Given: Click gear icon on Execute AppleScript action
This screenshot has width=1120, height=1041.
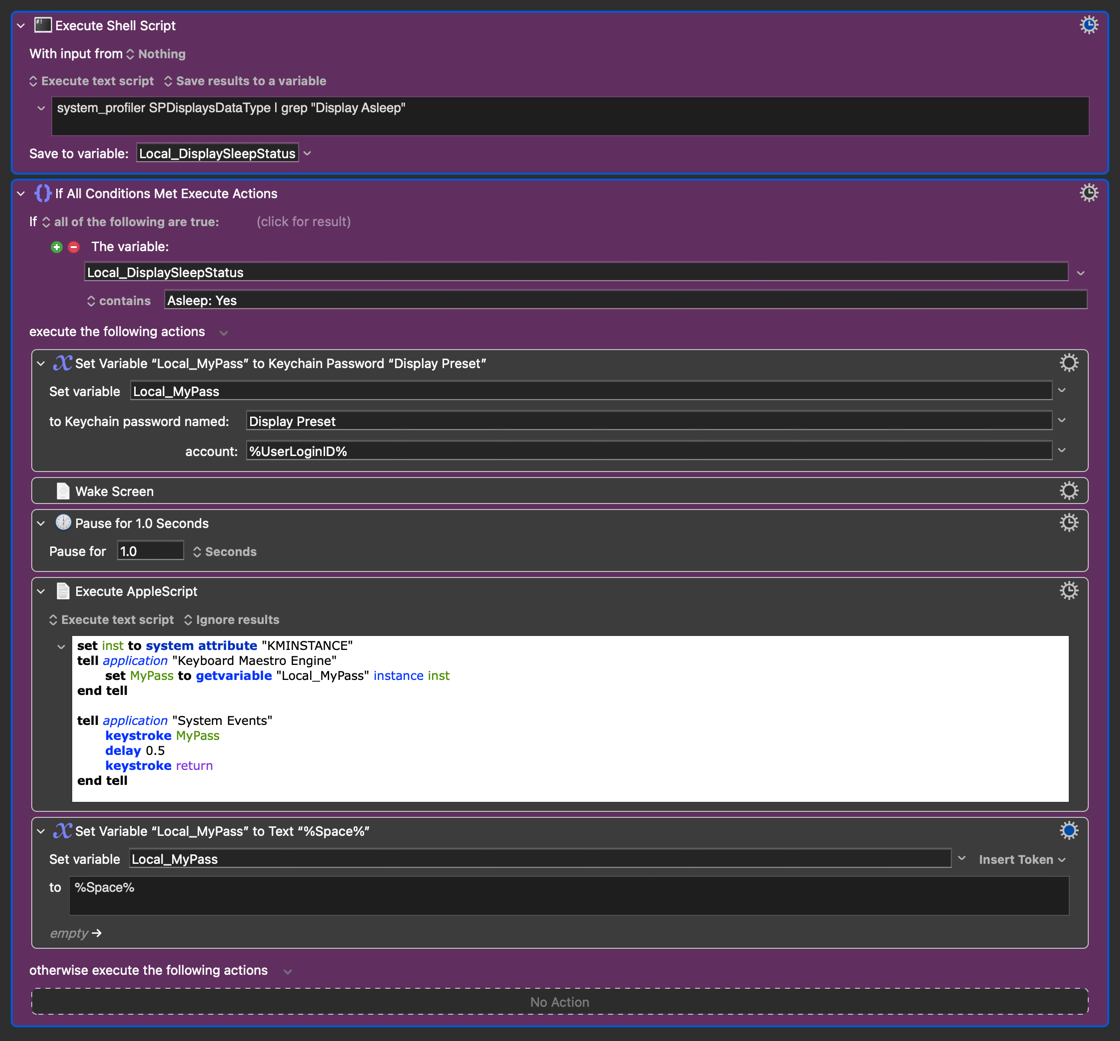Looking at the screenshot, I should tap(1069, 591).
